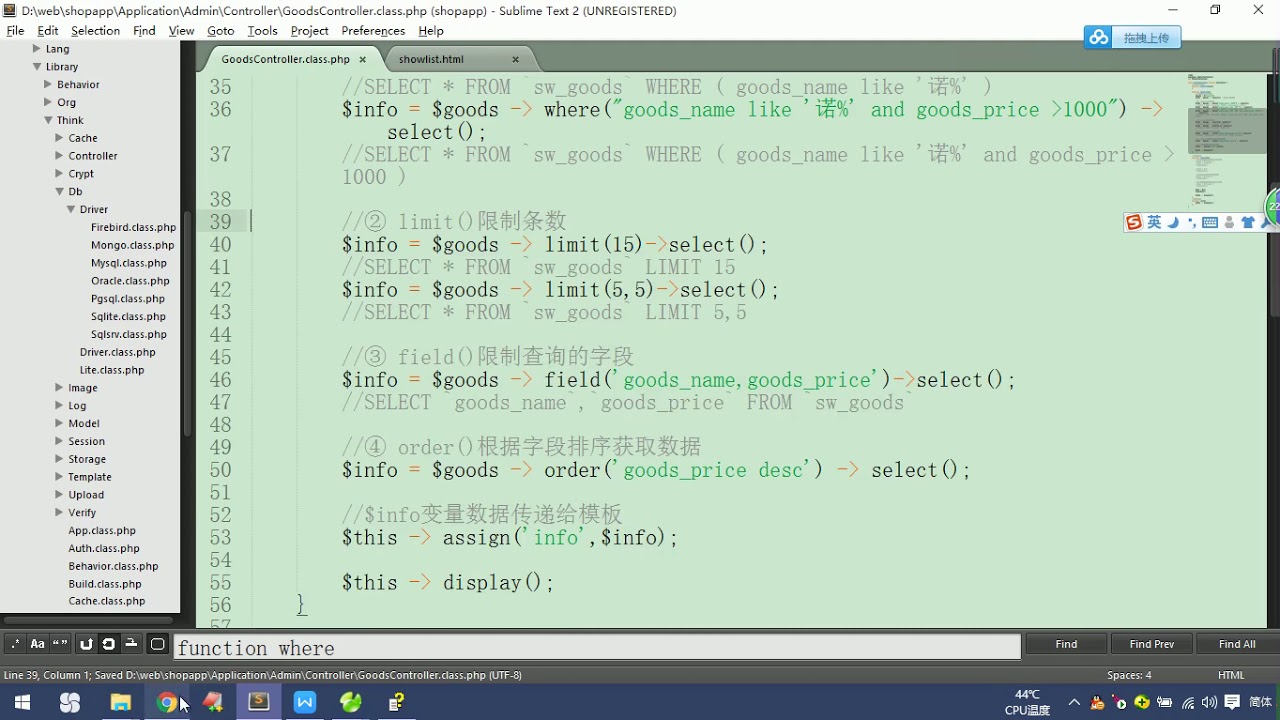This screenshot has height=720, width=1280.
Task: Click the code minimap
Action: 1225,140
